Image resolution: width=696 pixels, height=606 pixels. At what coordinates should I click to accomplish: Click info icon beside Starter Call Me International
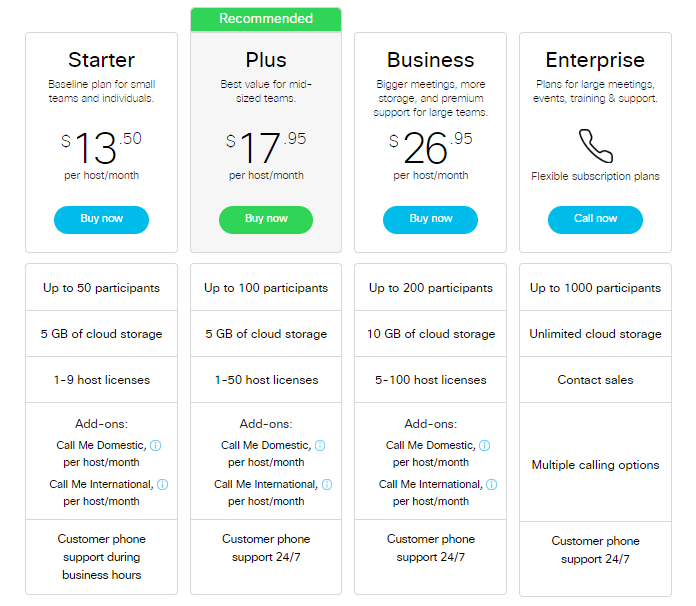point(162,484)
